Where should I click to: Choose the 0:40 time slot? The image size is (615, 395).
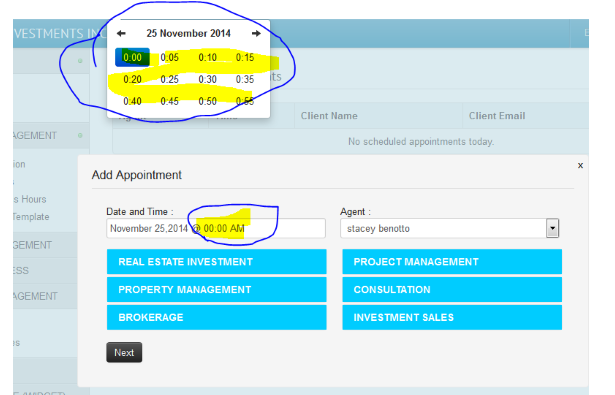[x=132, y=102]
